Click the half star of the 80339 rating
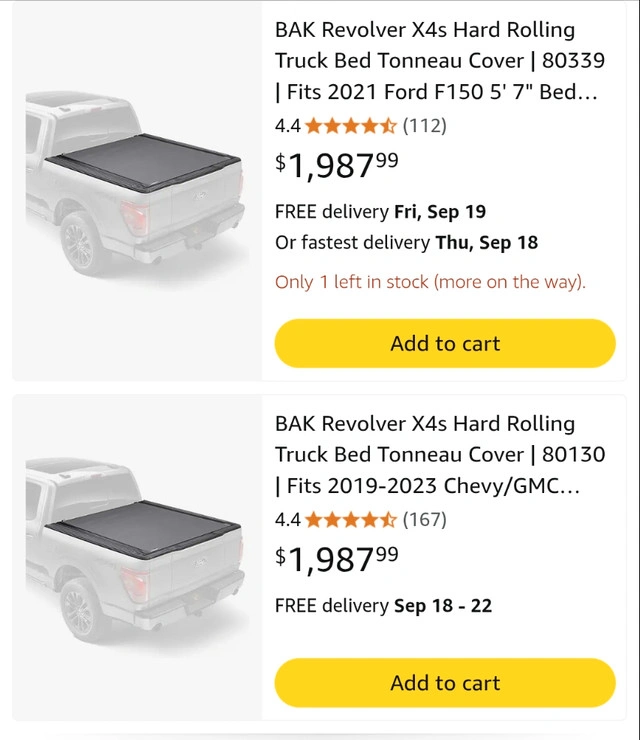Image resolution: width=640 pixels, height=740 pixels. tap(388, 126)
